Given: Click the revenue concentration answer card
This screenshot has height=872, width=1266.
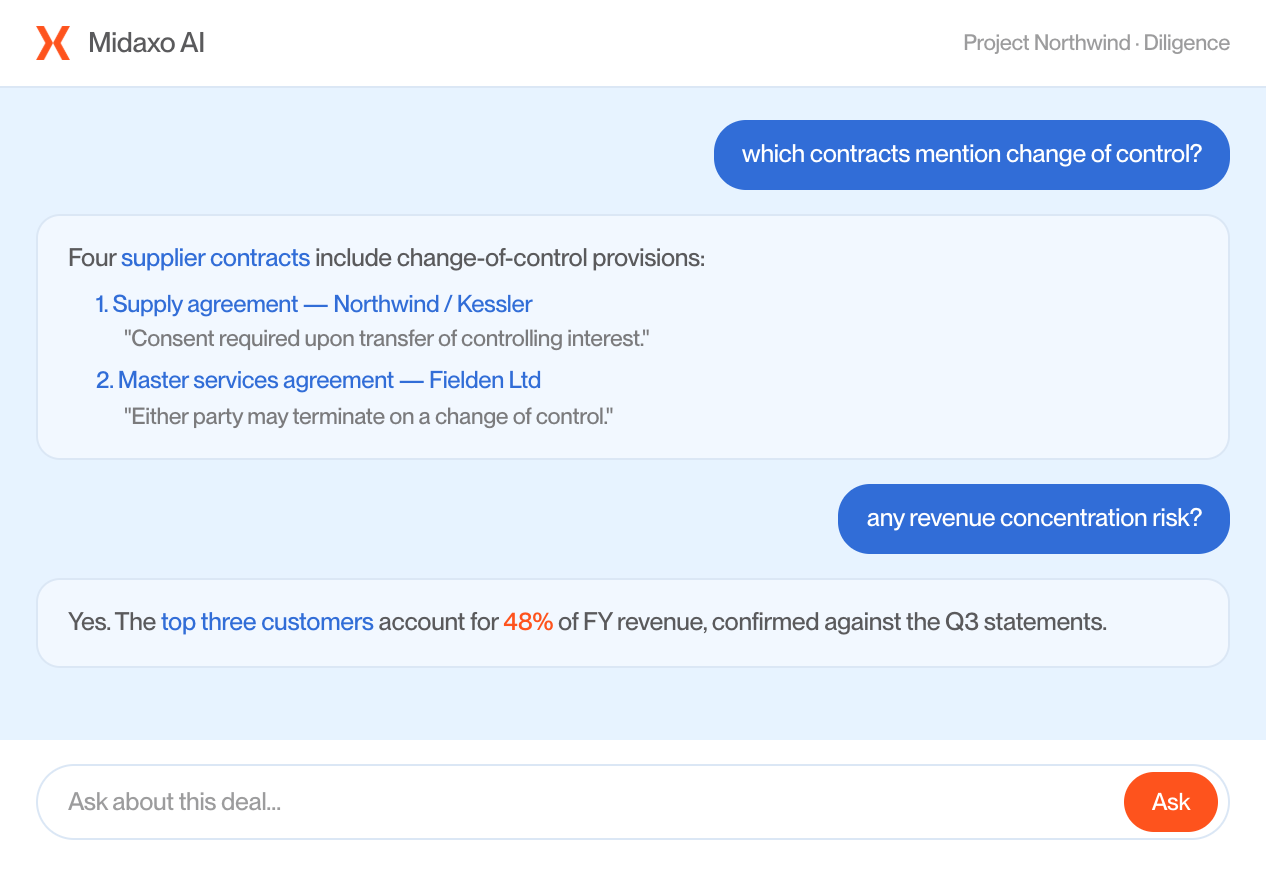Looking at the screenshot, I should click(x=633, y=623).
